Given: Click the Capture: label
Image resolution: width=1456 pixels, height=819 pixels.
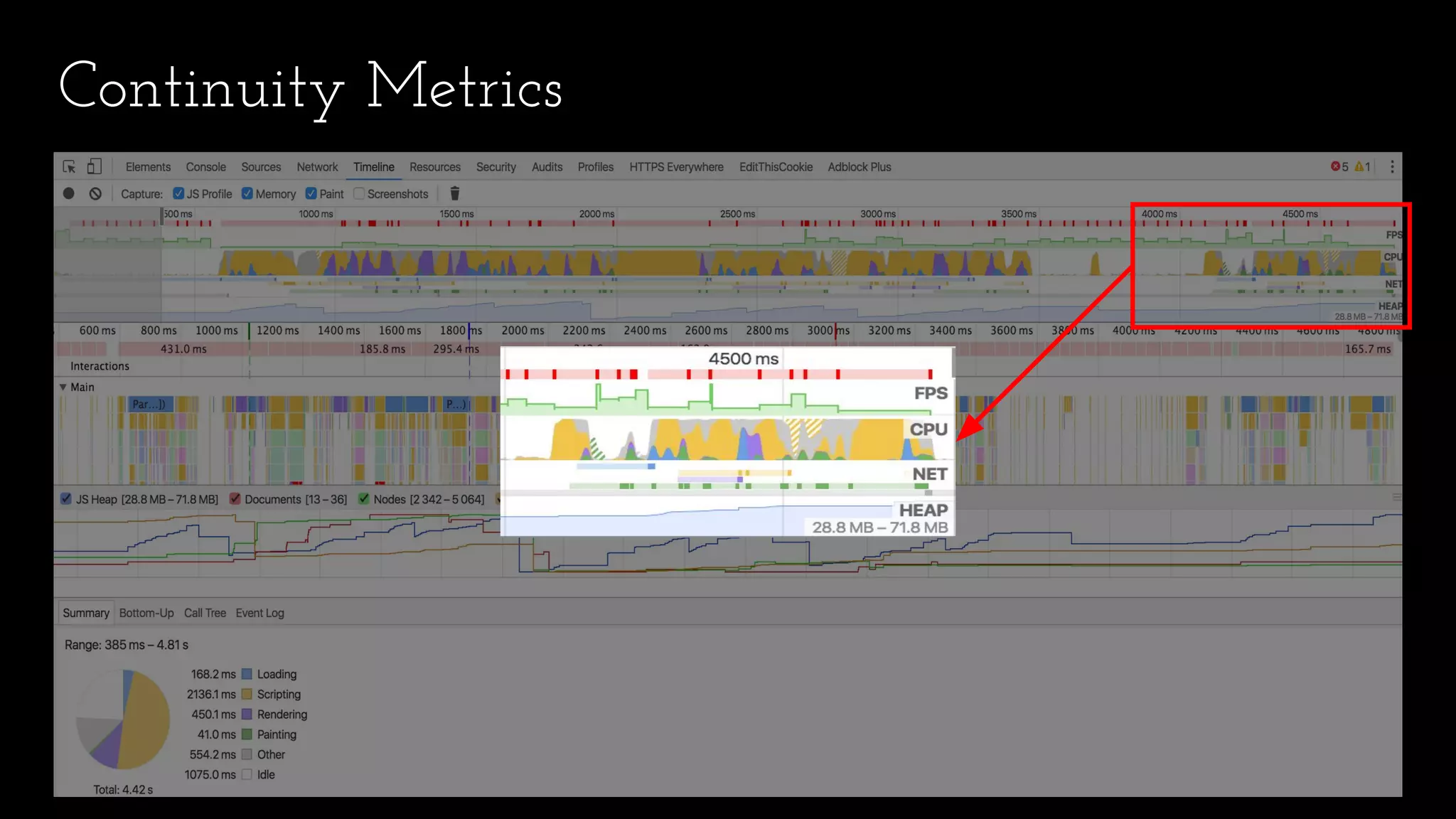Looking at the screenshot, I should coord(141,194).
